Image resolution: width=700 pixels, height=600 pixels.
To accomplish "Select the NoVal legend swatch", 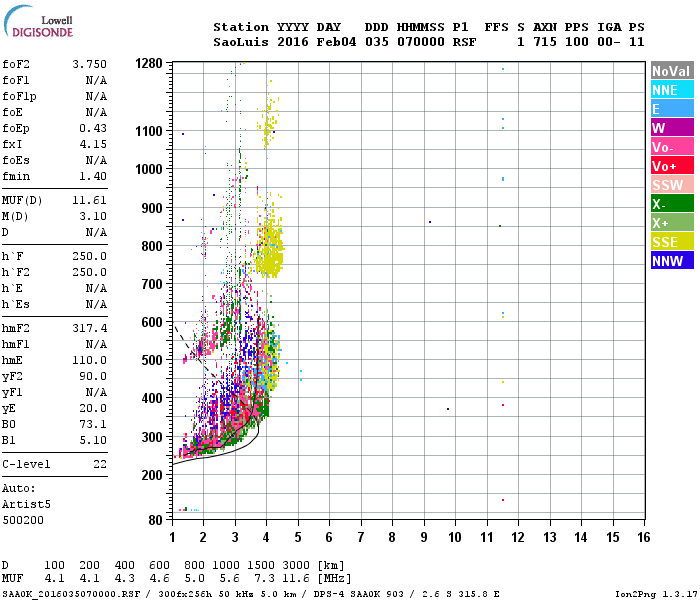I will 672,71.
